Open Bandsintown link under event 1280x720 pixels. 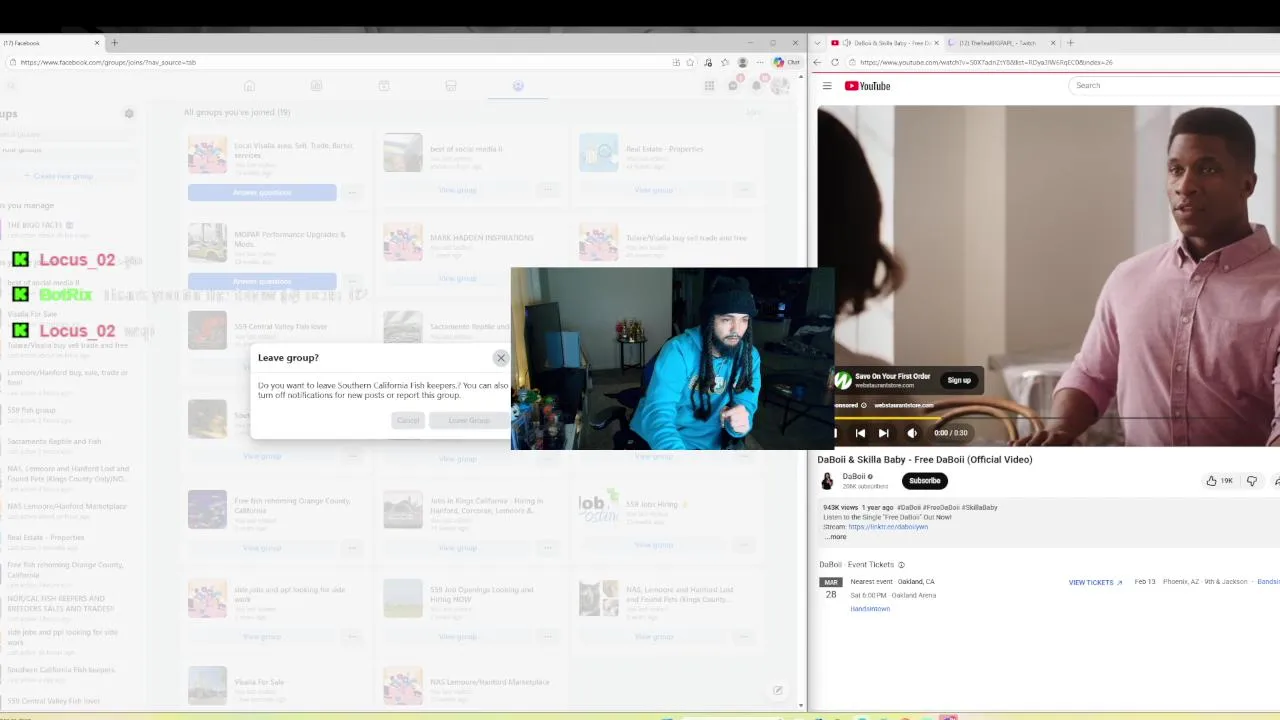870,609
